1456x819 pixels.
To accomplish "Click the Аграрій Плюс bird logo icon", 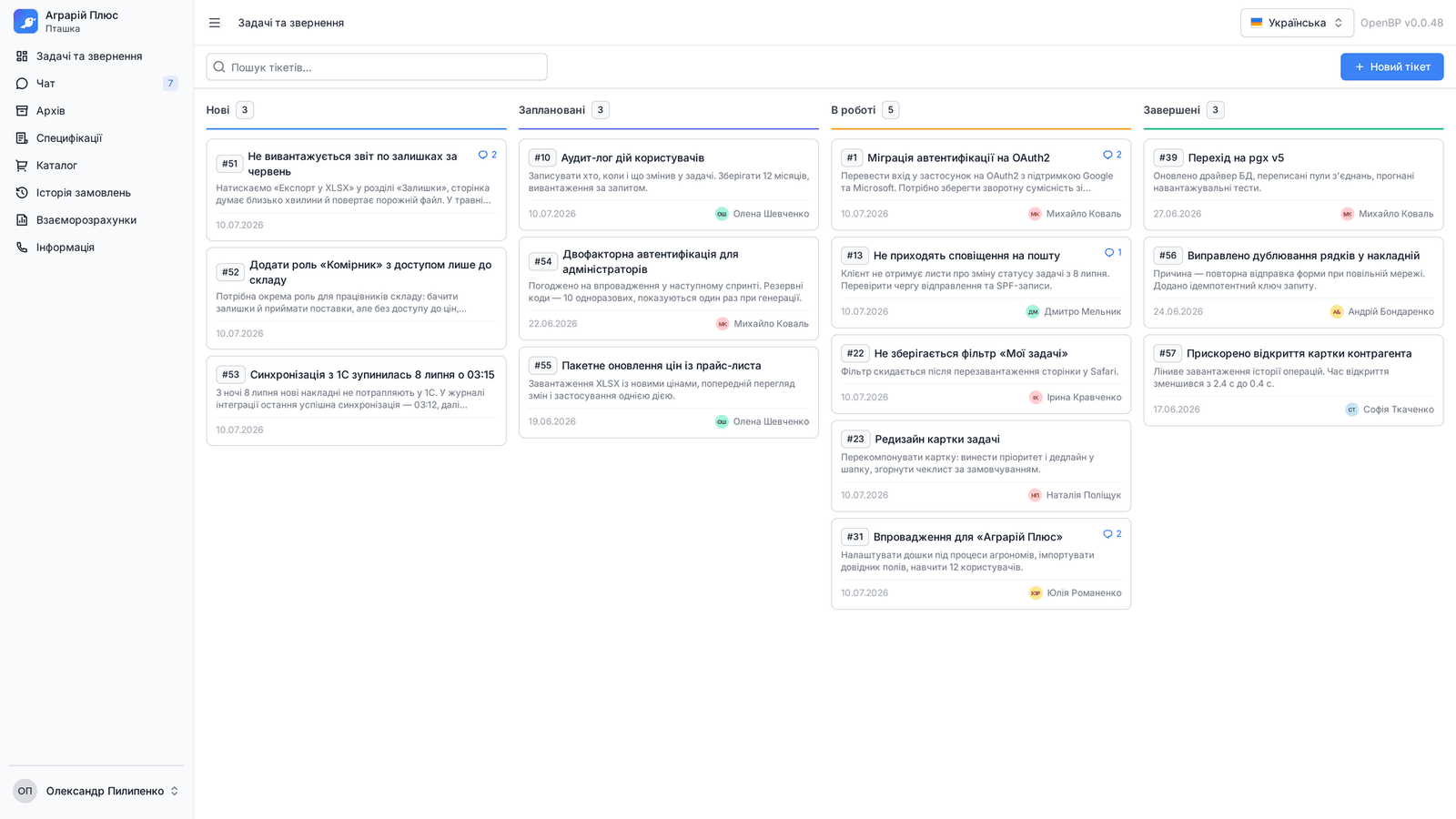I will pyautogui.click(x=25, y=21).
